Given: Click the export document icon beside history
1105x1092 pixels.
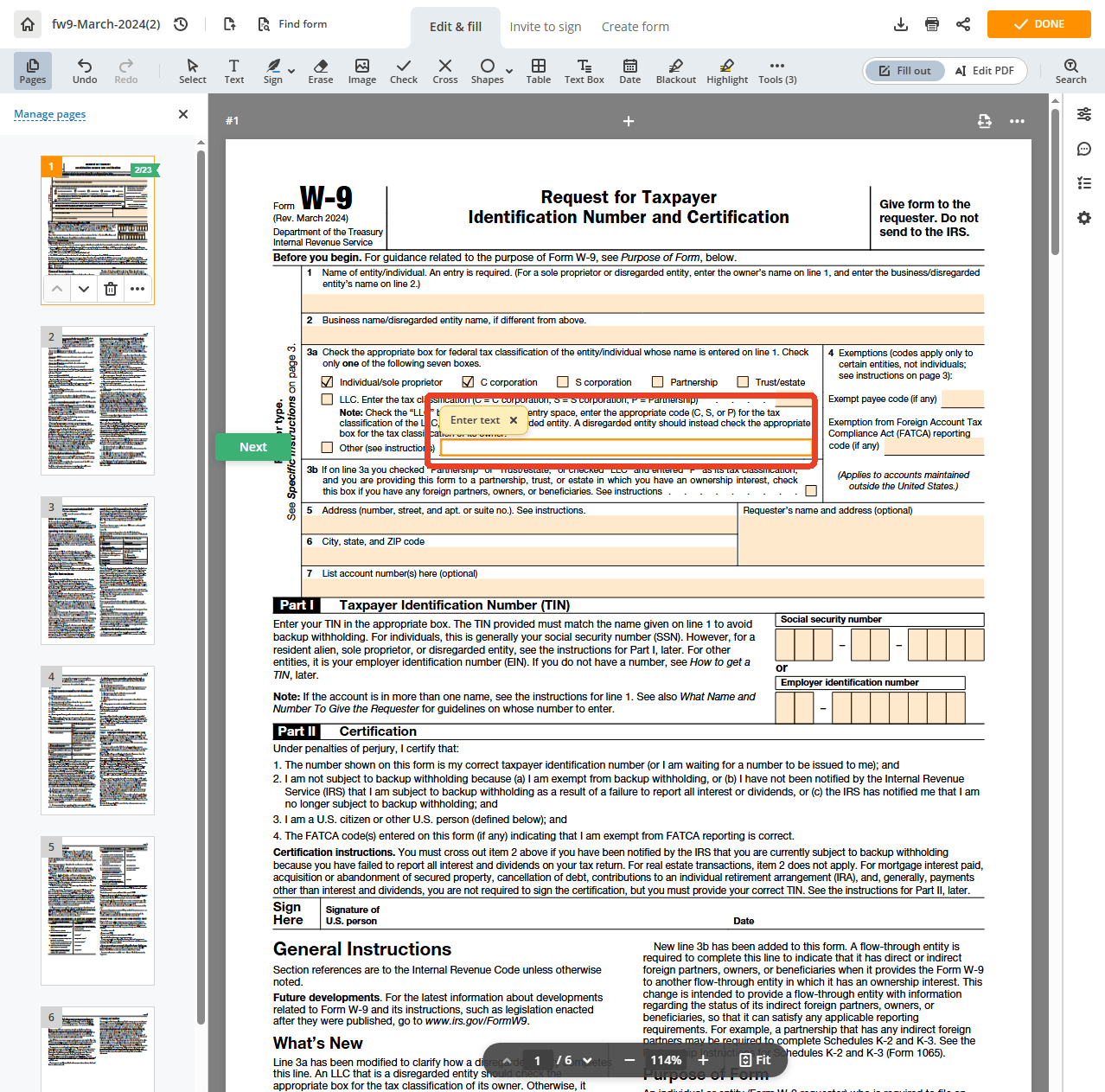Looking at the screenshot, I should point(229,24).
